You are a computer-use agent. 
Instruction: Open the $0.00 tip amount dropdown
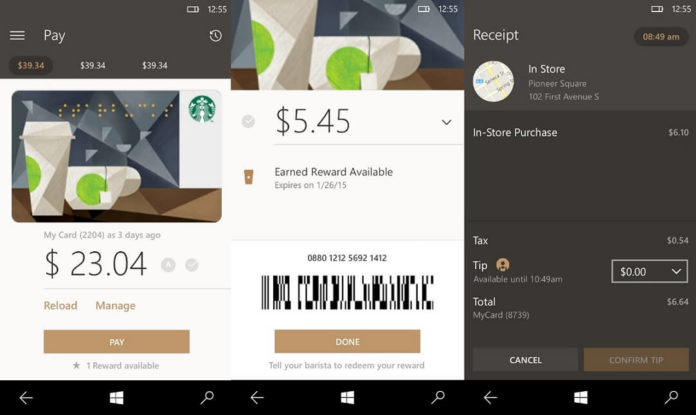(x=649, y=271)
